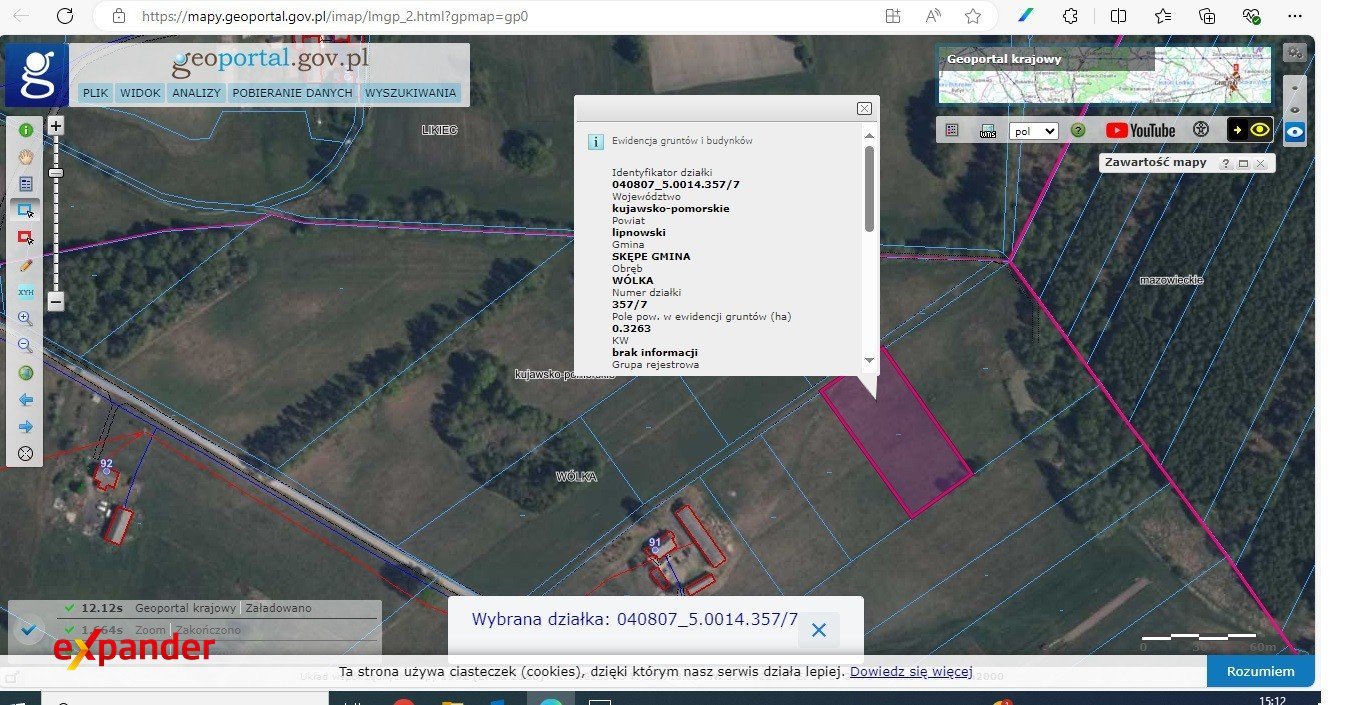Select the identify info tool
This screenshot has width=1356, height=705.
pyautogui.click(x=25, y=129)
